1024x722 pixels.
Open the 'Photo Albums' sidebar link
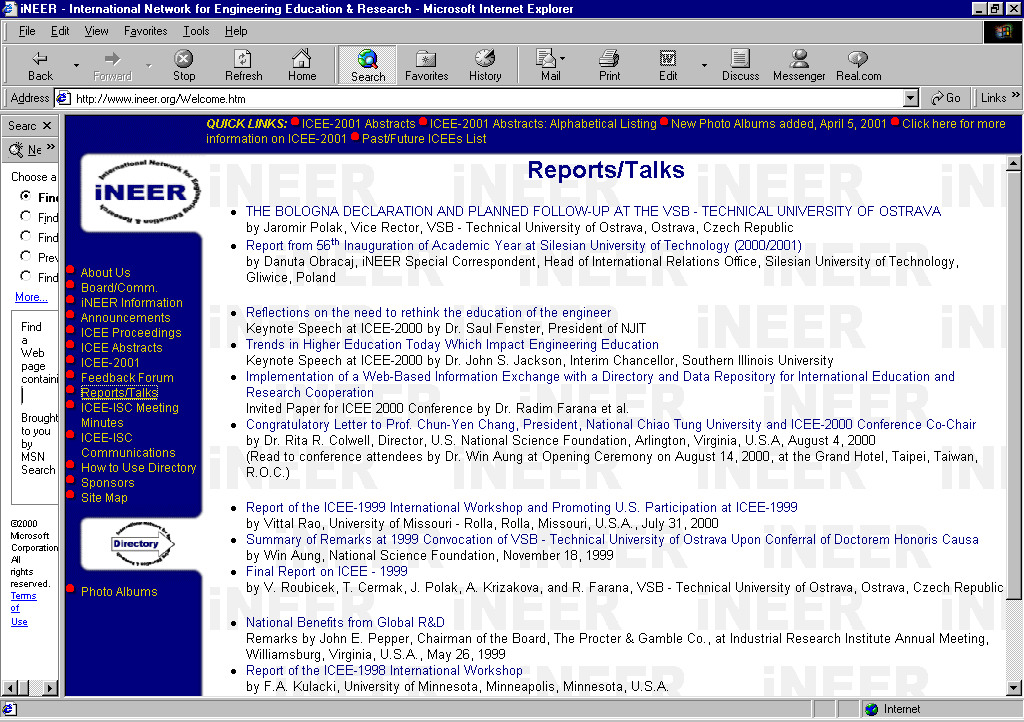[x=120, y=591]
